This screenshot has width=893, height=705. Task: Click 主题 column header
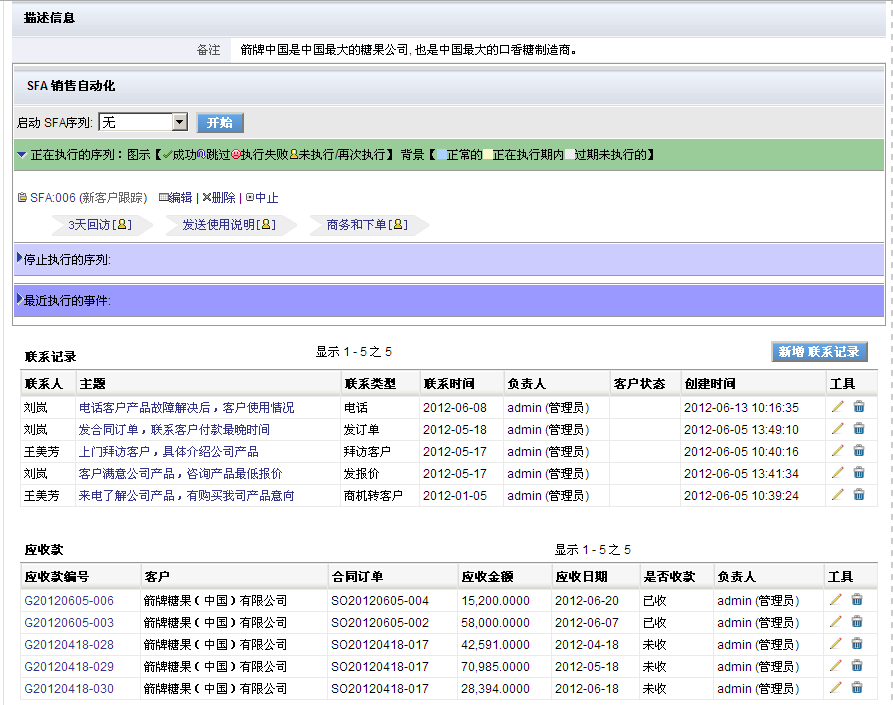coord(92,384)
